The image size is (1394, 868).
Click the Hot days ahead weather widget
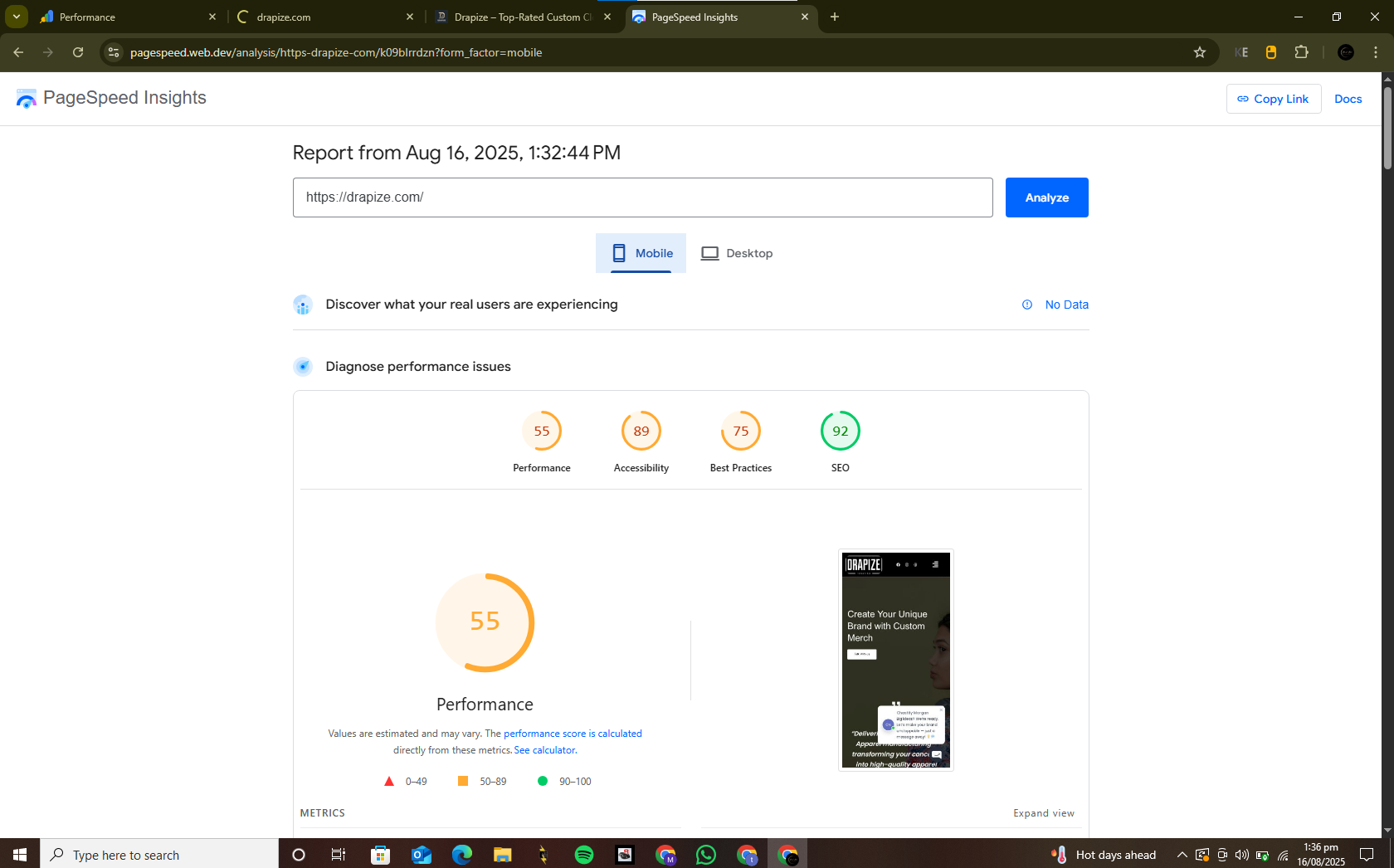point(1104,854)
